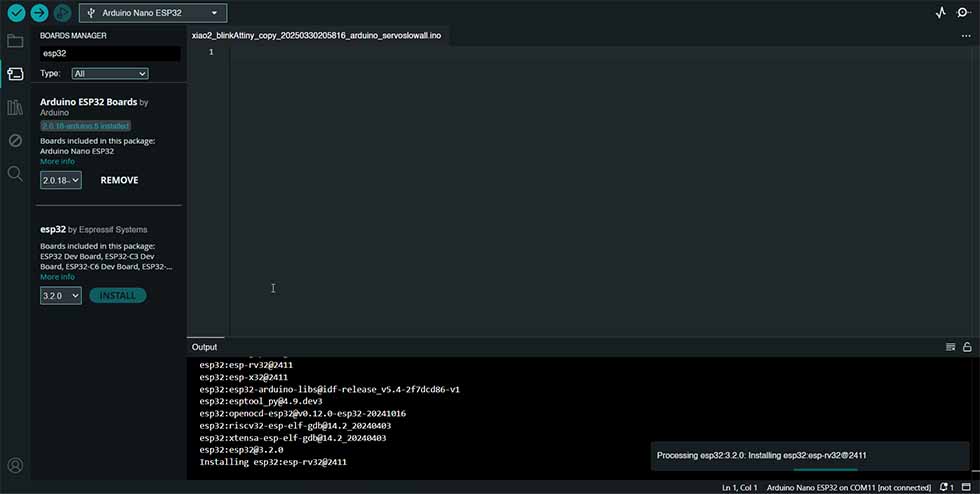Click the INSTALL button for esp32
Image resolution: width=980 pixels, height=494 pixels.
[x=118, y=295]
